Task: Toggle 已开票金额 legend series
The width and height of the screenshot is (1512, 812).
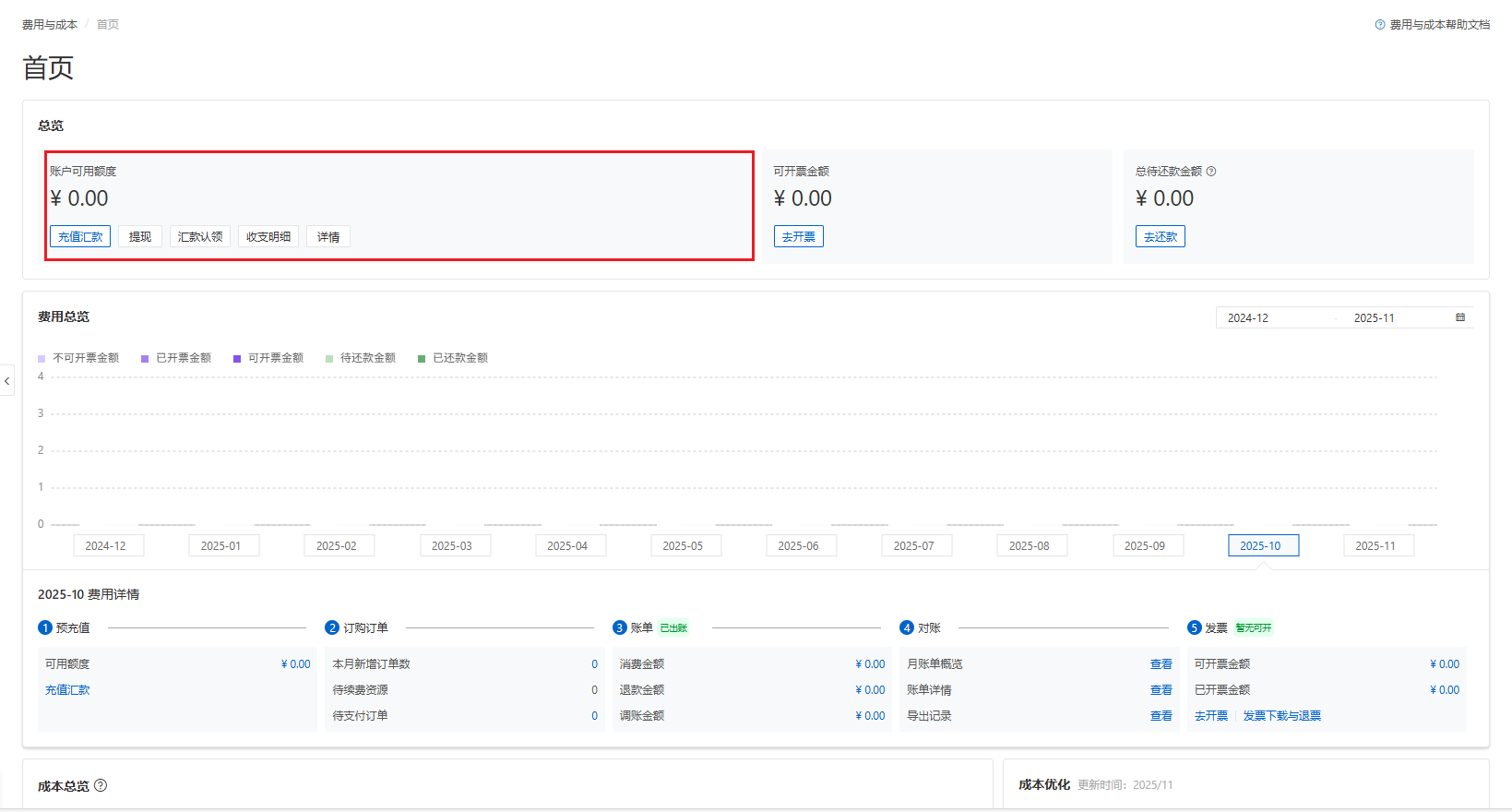Action: (175, 358)
